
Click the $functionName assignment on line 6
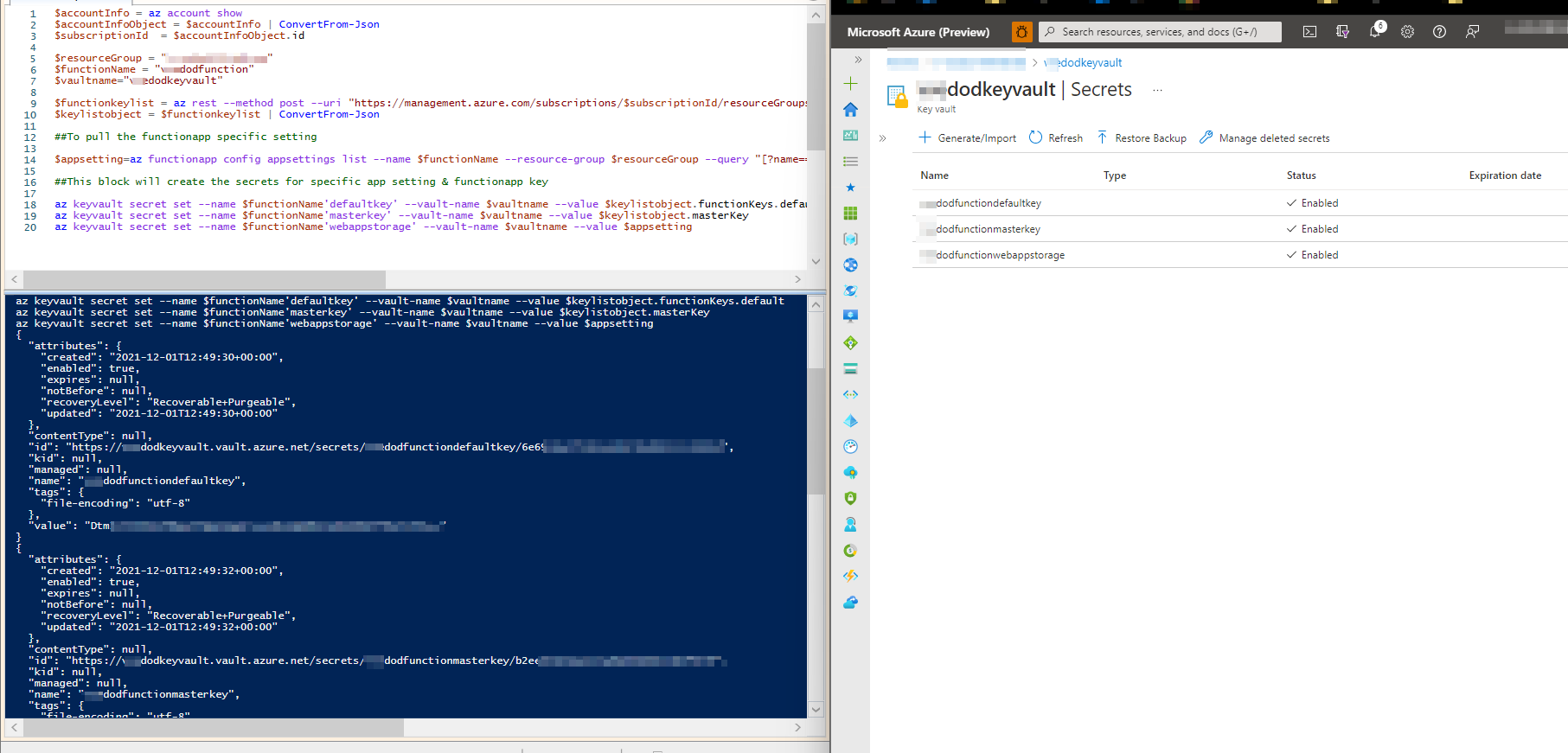155,69
